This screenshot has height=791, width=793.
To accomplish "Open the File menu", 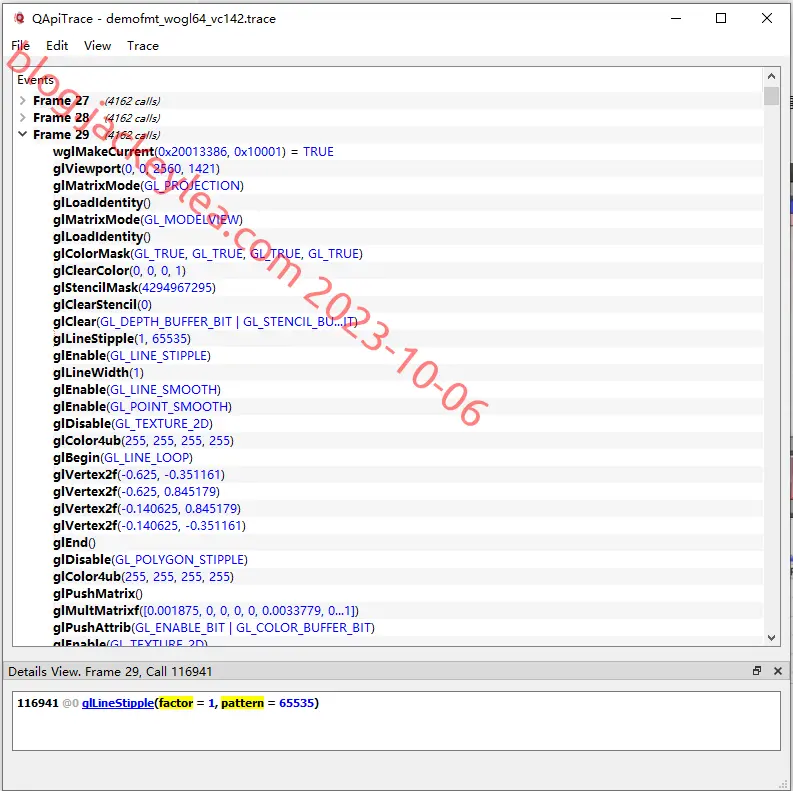I will (x=21, y=46).
